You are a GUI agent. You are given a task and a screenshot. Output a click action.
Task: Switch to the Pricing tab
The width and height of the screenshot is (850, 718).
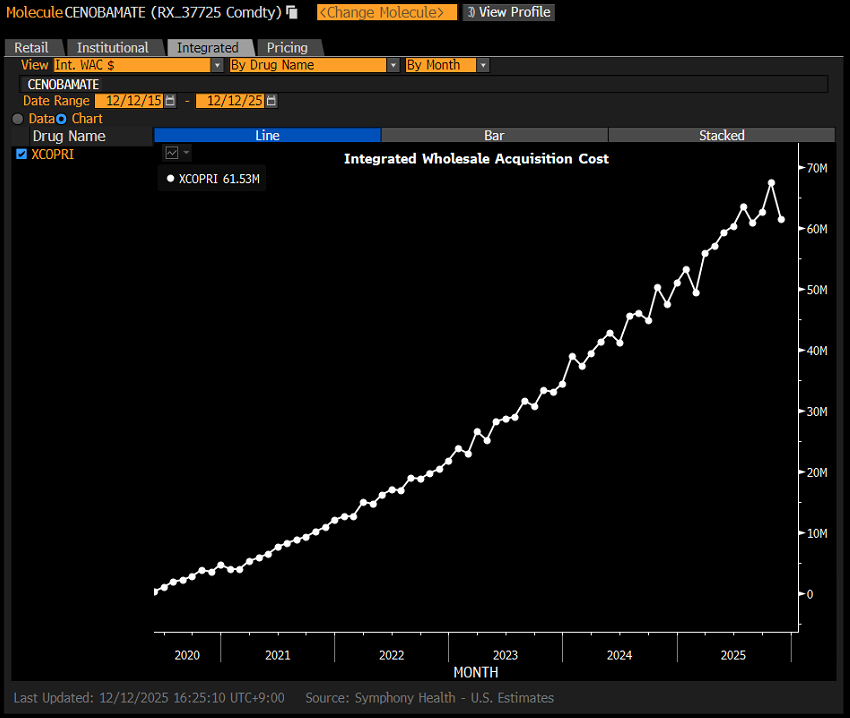coord(287,48)
